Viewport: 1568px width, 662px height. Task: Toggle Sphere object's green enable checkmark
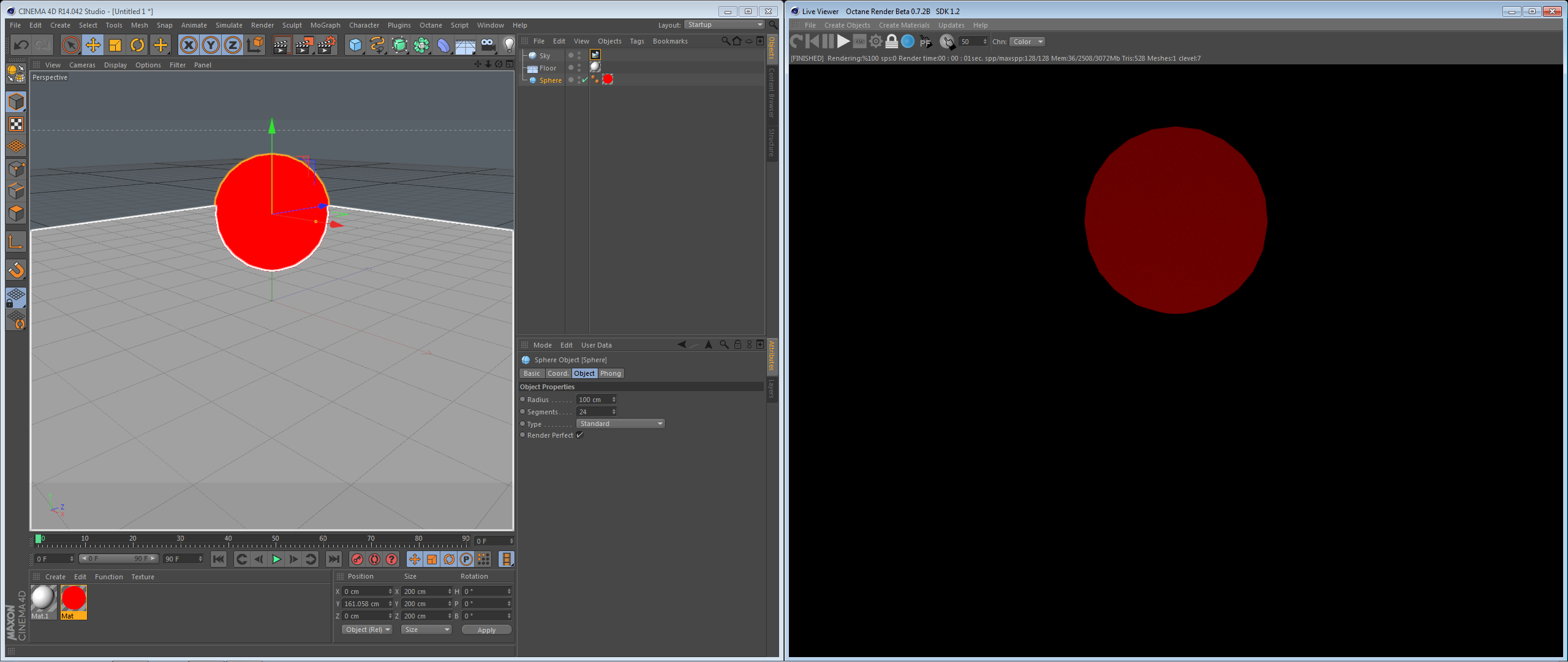coord(585,80)
